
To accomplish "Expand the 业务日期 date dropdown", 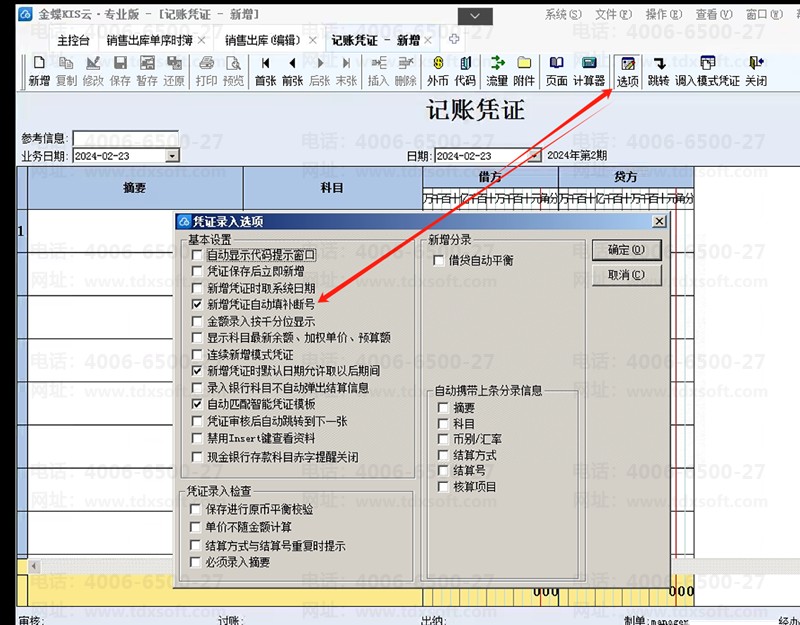I will tap(172, 156).
